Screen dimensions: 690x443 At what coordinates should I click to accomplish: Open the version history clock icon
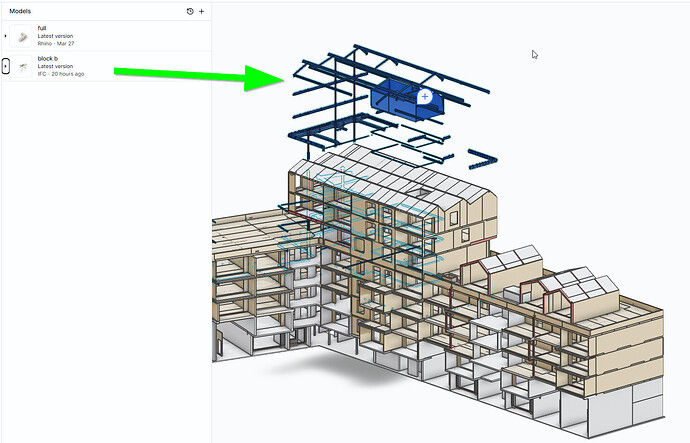click(190, 11)
